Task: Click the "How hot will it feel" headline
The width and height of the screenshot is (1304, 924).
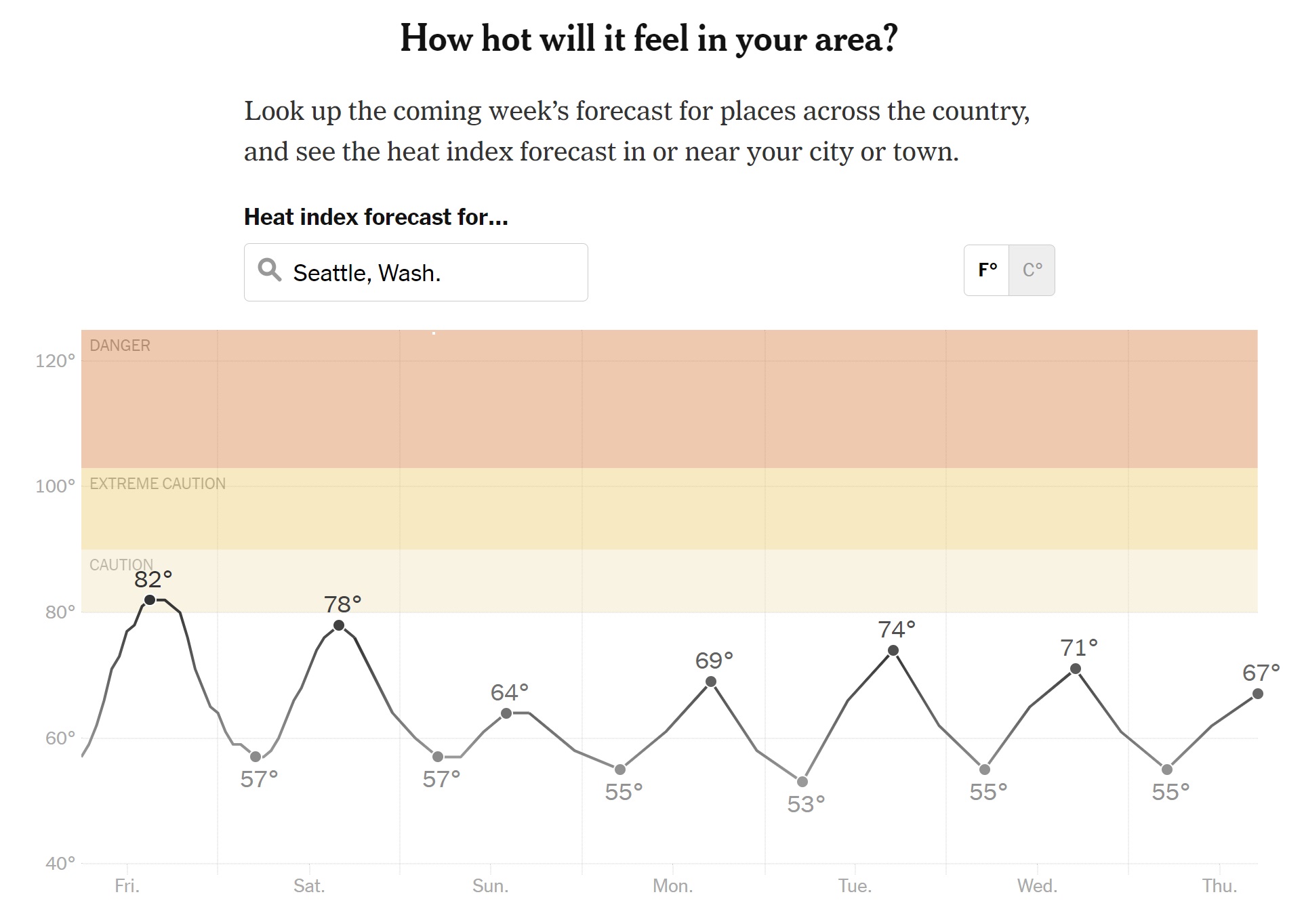Action: (649, 39)
